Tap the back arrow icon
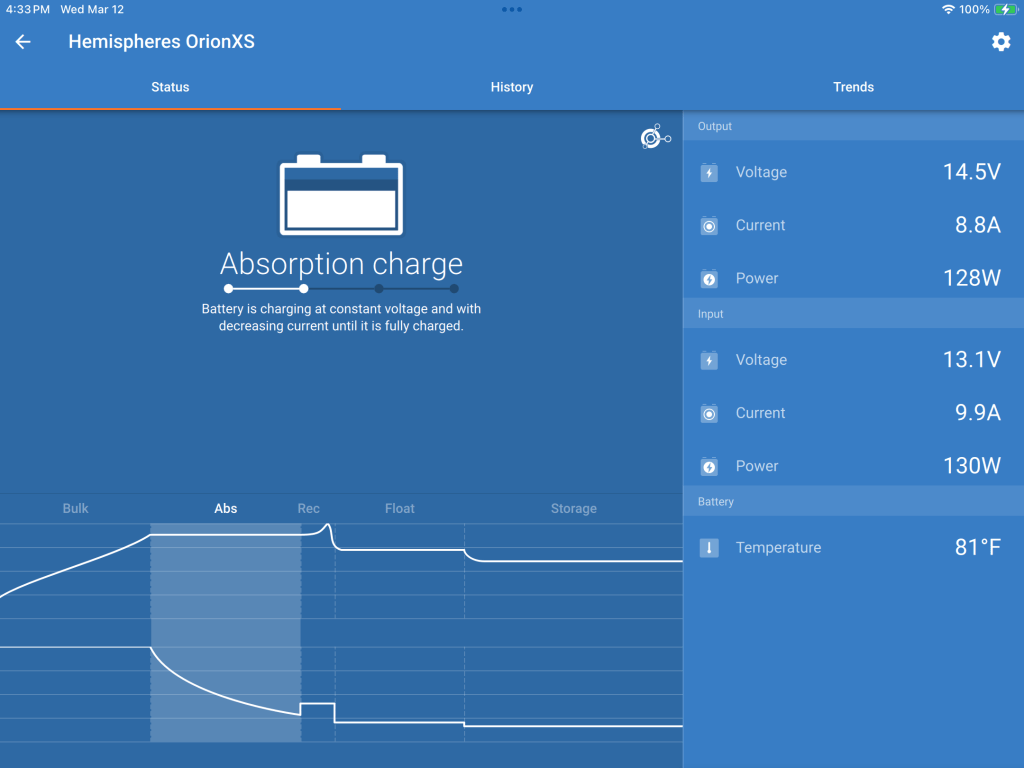The image size is (1024, 768). (x=23, y=42)
